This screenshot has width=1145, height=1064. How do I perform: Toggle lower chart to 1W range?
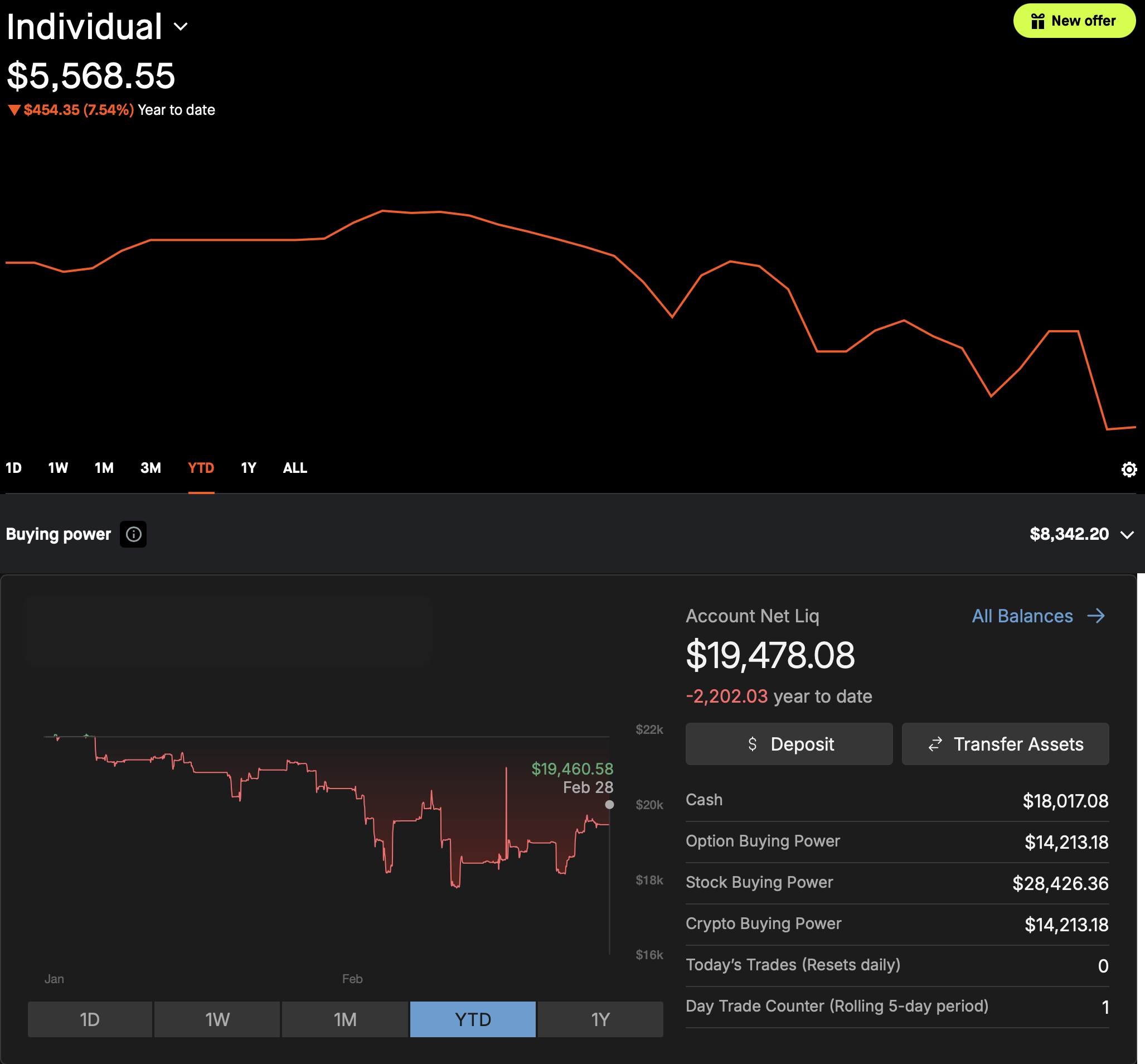click(217, 1019)
